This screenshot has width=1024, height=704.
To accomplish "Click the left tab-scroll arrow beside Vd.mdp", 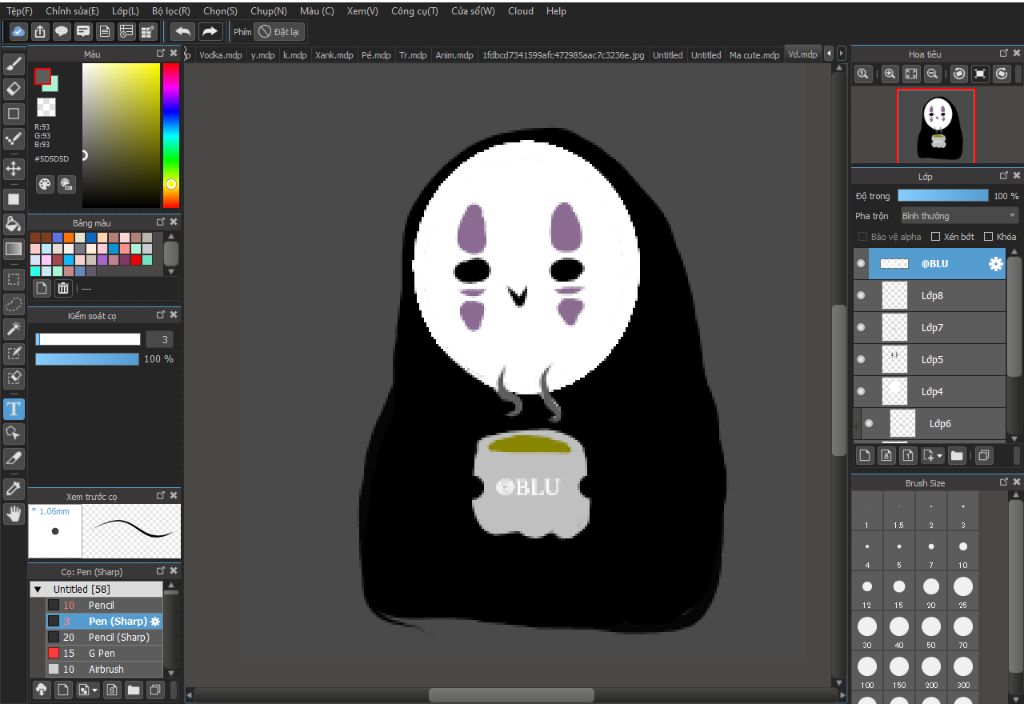I will (x=829, y=54).
